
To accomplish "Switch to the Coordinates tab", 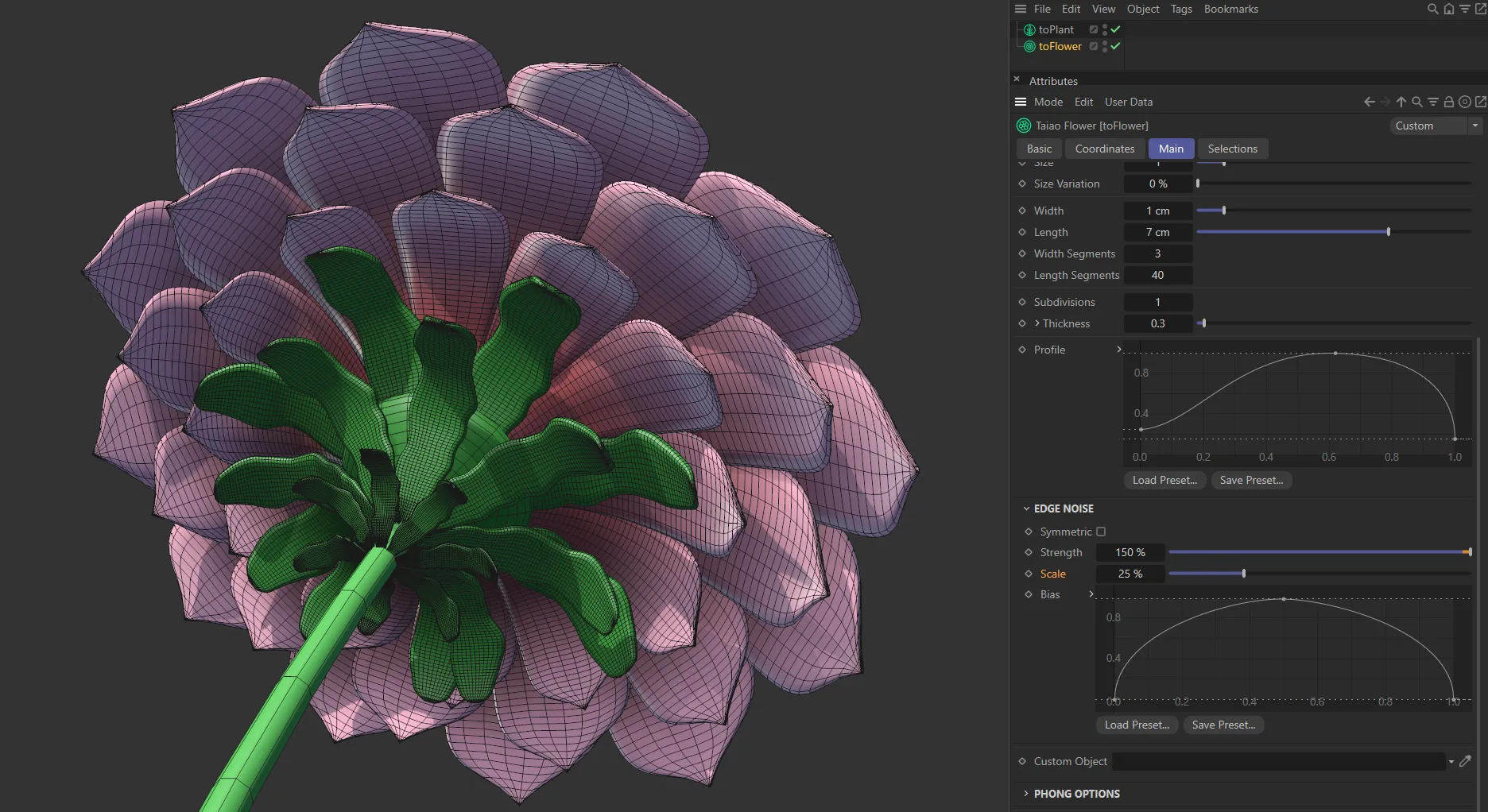I will (1104, 149).
